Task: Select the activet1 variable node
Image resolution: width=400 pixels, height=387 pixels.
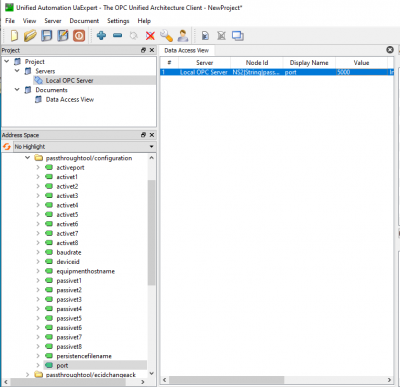Action: (67, 177)
